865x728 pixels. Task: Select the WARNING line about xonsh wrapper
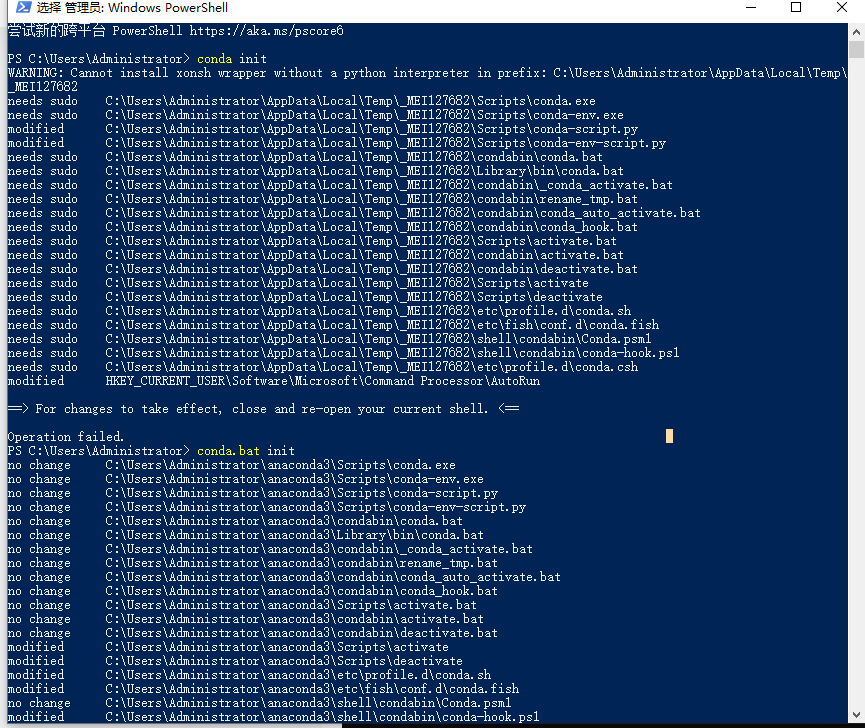pyautogui.click(x=300, y=72)
